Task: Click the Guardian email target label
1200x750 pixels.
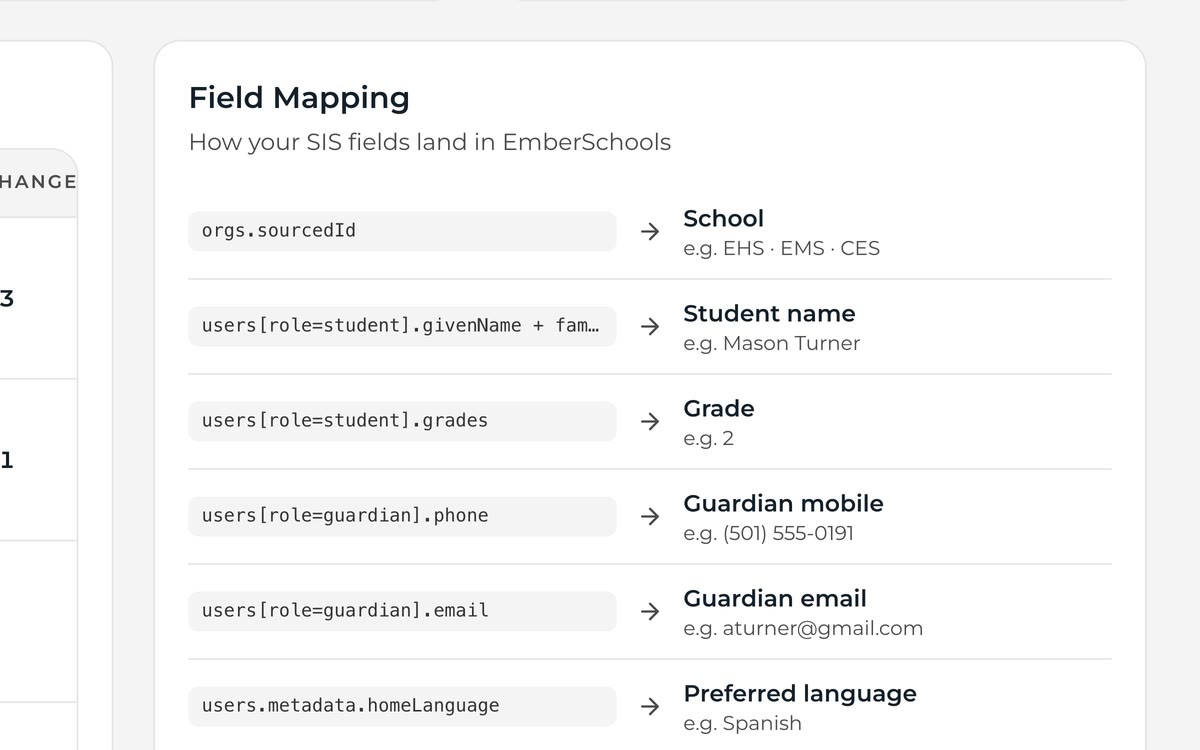Action: 775,598
